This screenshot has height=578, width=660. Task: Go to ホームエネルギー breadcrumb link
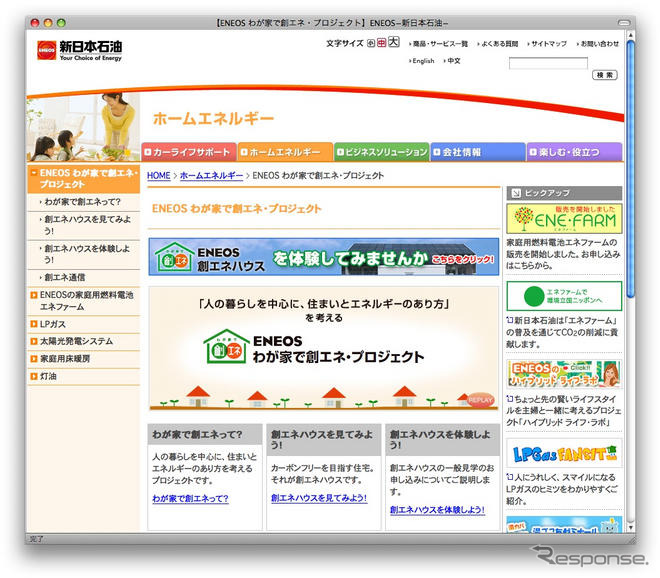211,176
